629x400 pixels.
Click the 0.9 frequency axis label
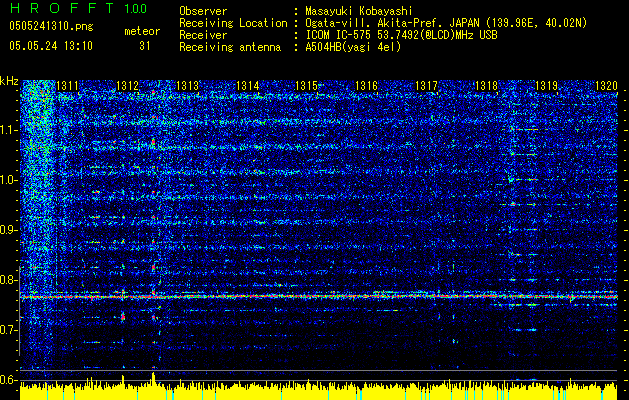point(9,230)
